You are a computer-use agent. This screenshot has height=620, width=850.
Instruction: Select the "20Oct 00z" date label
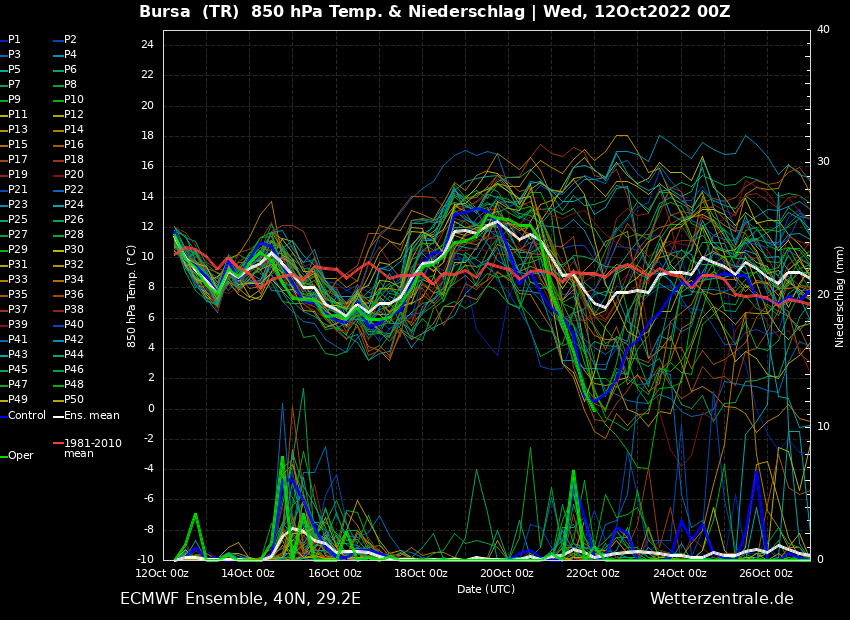click(x=507, y=573)
